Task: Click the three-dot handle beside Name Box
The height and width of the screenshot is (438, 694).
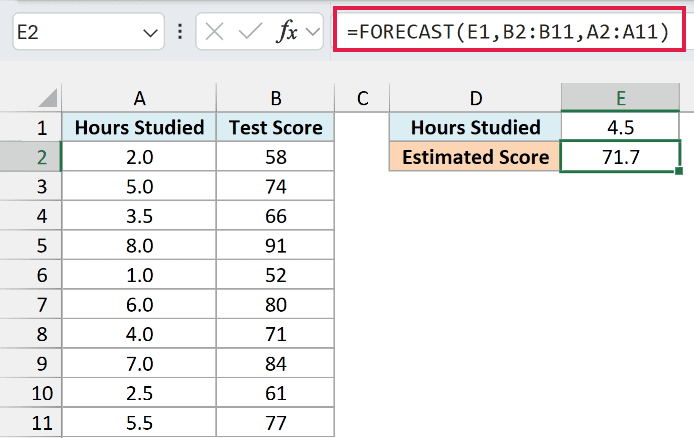Action: [x=180, y=31]
